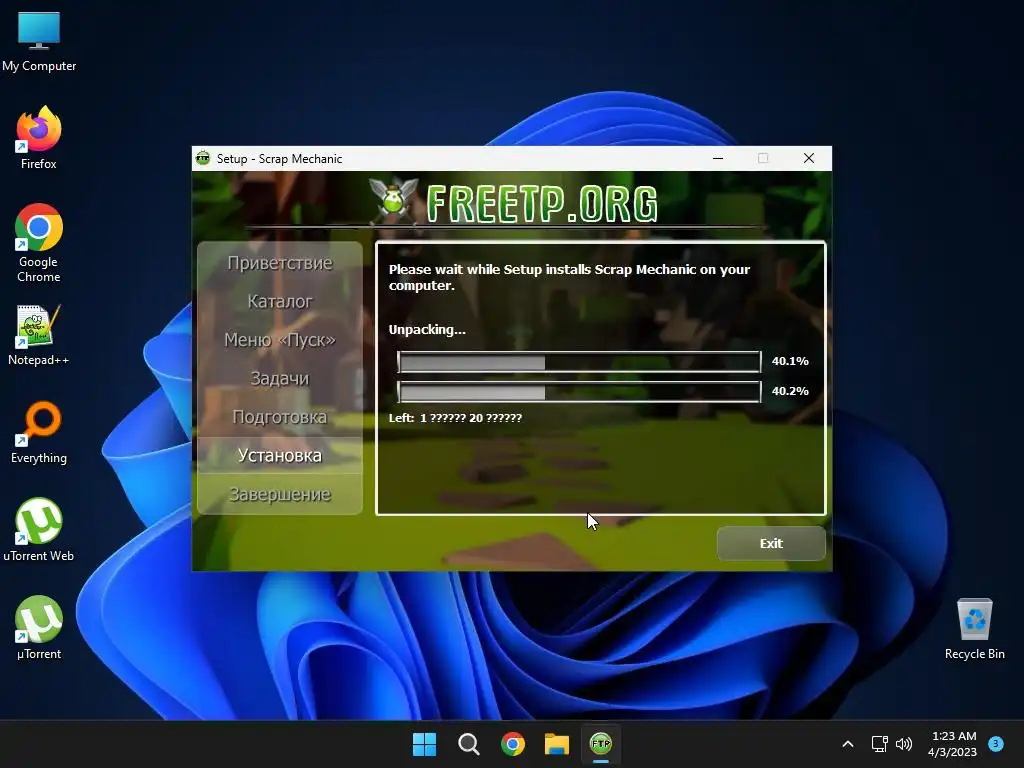Click the Windows Start button

(x=424, y=744)
